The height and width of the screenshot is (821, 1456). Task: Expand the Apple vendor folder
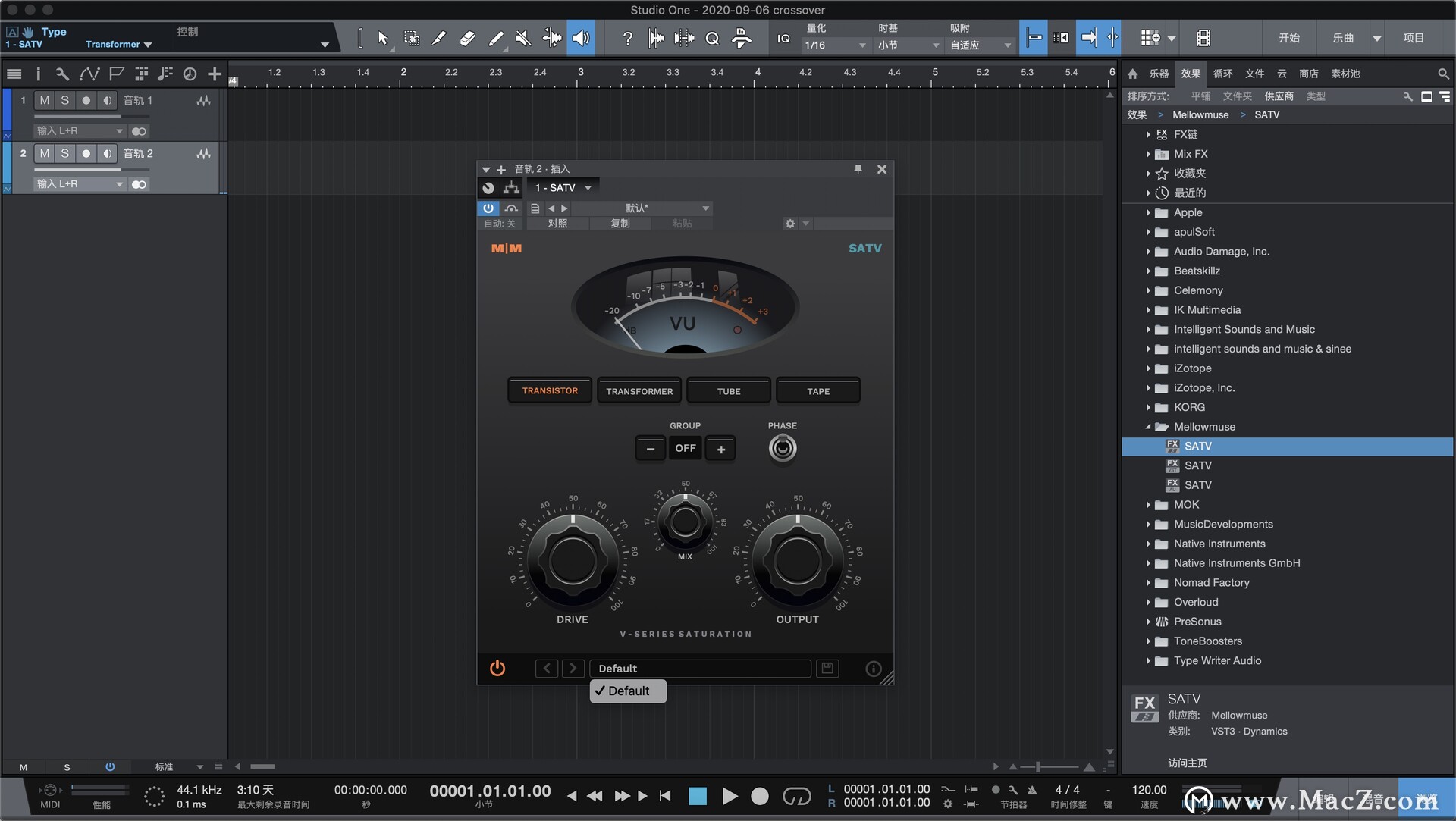[1148, 213]
